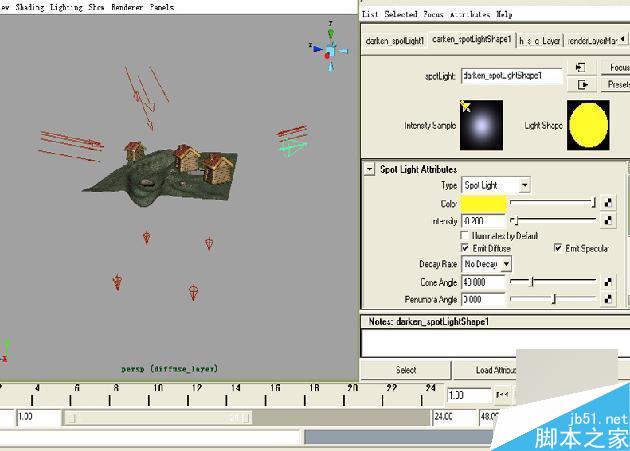Click the Presets button
The image size is (630, 451).
tap(616, 84)
